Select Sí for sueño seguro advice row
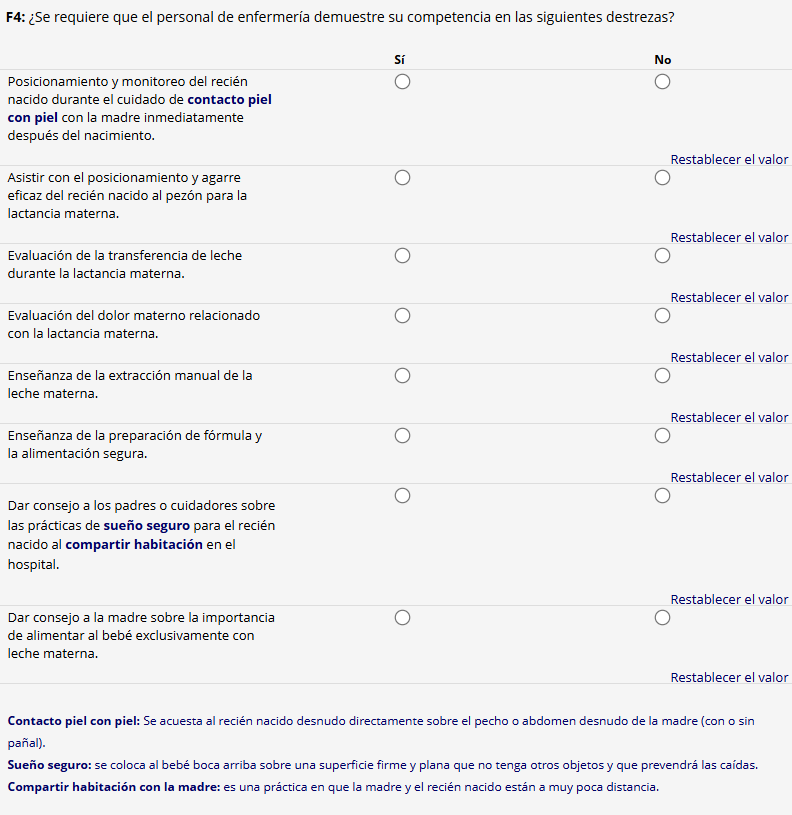Image resolution: width=792 pixels, height=815 pixels. 402,496
